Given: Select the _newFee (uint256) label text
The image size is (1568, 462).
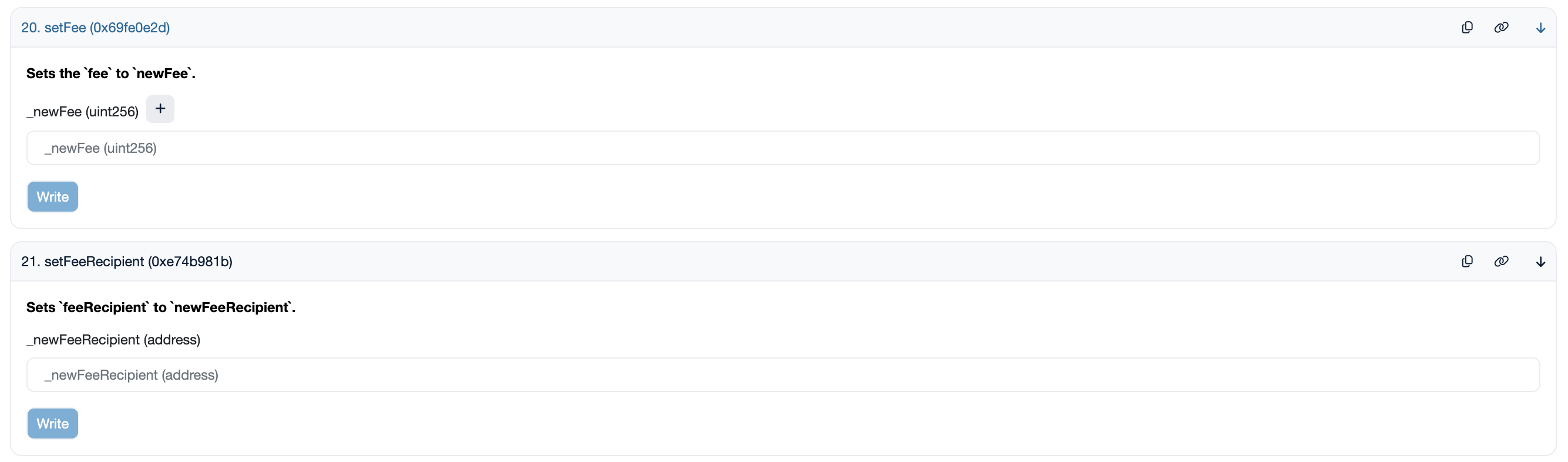Looking at the screenshot, I should click(x=82, y=112).
